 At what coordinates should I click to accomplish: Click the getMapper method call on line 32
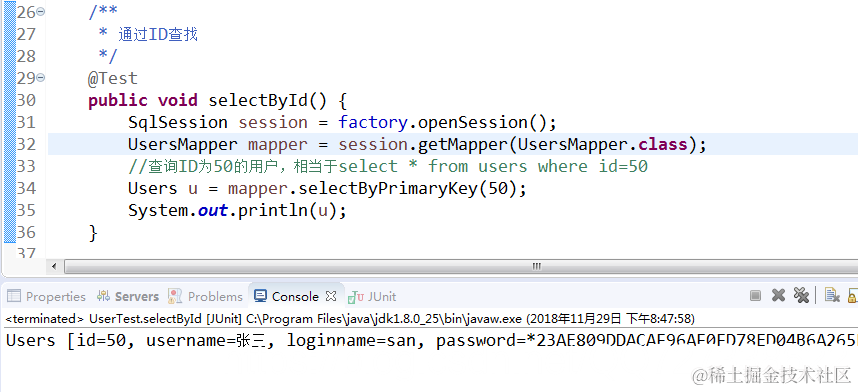pyautogui.click(x=462, y=145)
